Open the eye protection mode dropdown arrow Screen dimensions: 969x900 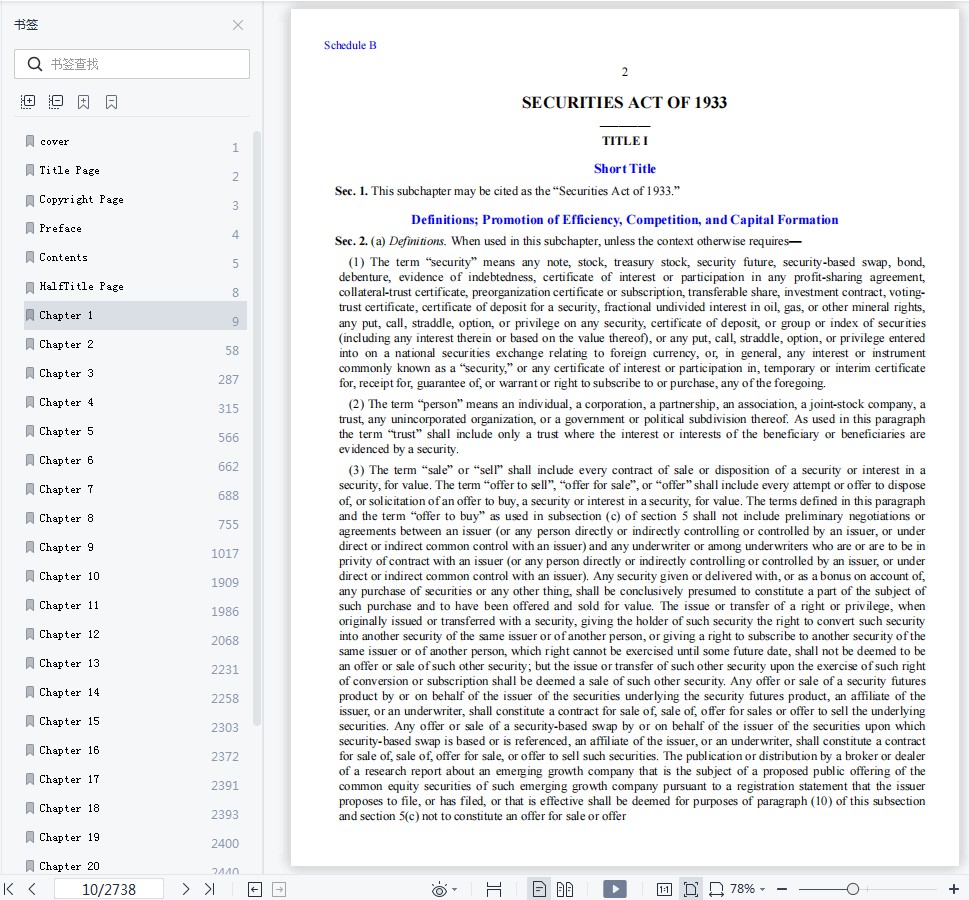coord(455,889)
